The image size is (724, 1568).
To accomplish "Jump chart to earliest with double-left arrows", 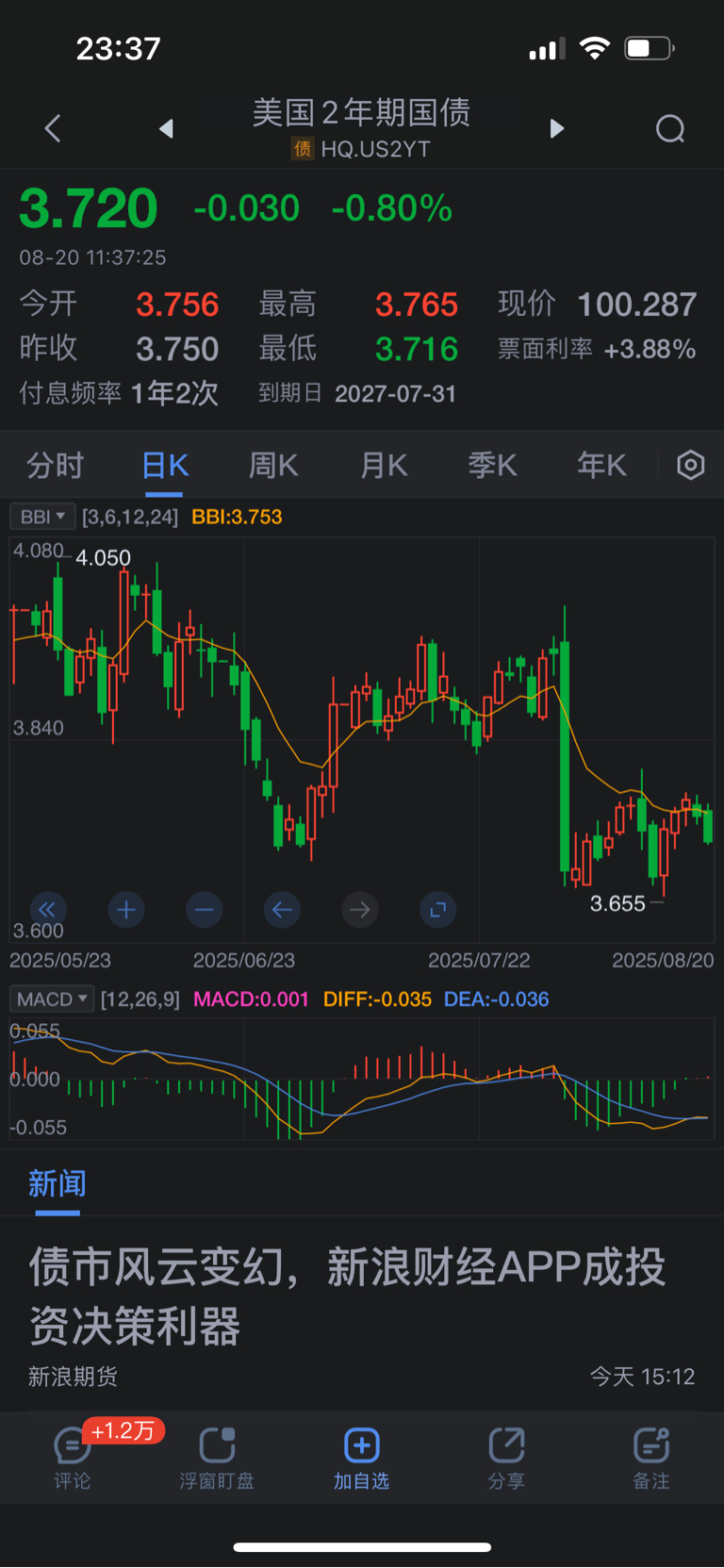I will [x=47, y=910].
